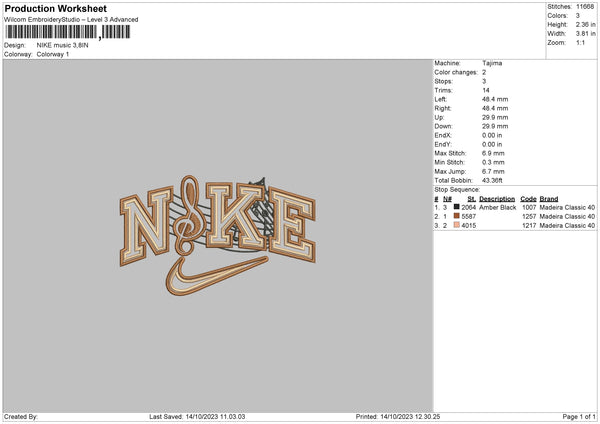The height and width of the screenshot is (424, 600).
Task: Click the 'Stop Sequence:' heading
Action: (x=457, y=189)
